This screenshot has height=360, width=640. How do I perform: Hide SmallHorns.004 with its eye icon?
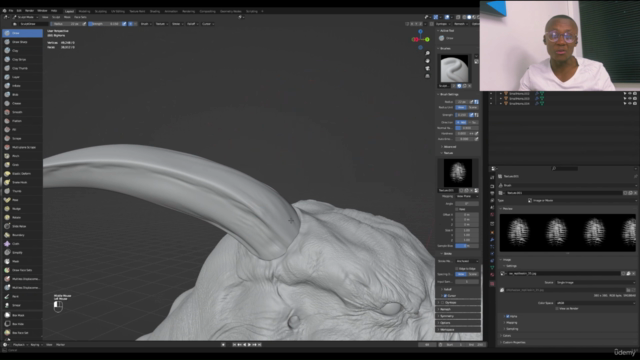point(629,103)
